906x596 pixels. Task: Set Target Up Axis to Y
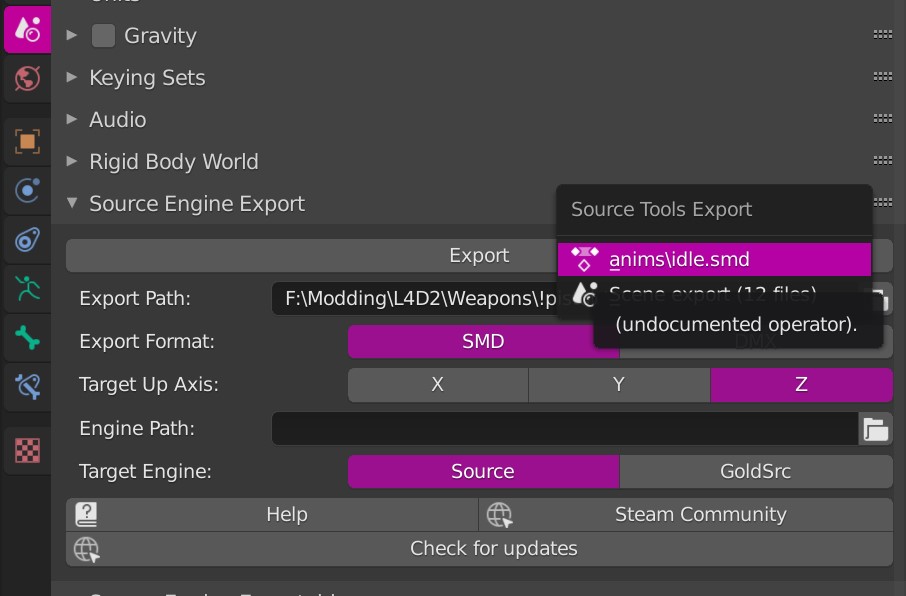[619, 385]
